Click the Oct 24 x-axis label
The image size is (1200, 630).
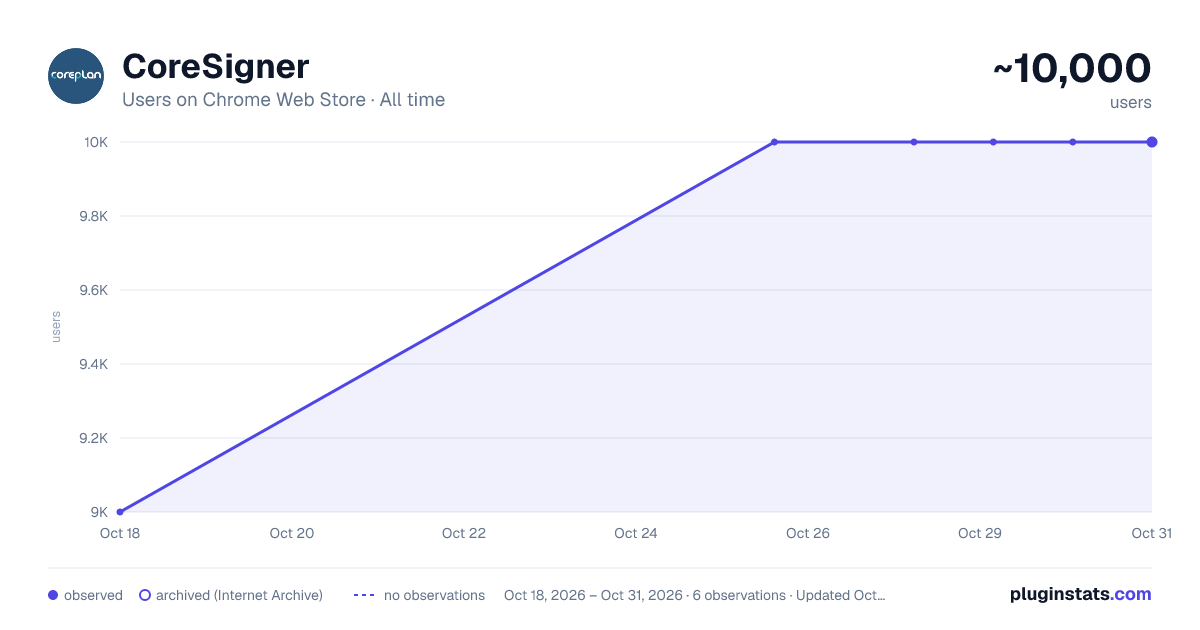(x=636, y=533)
